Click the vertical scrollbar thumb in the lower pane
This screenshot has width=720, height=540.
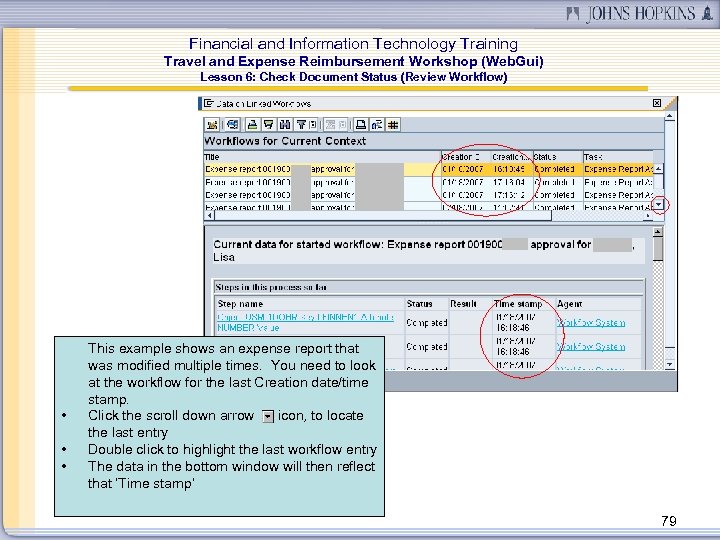[658, 249]
